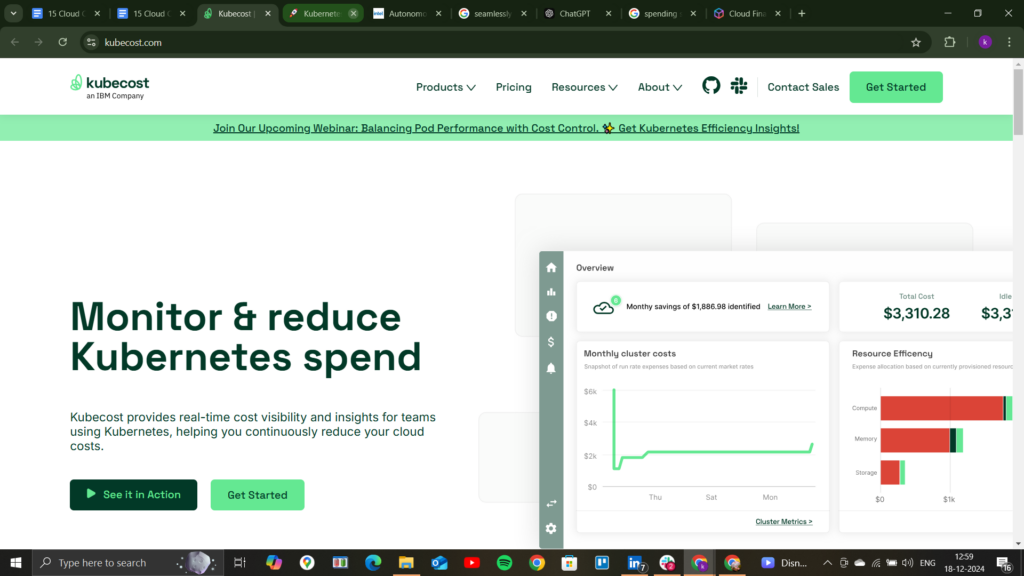Expand the About menu
Screen dimensions: 1024x576
click(x=660, y=87)
